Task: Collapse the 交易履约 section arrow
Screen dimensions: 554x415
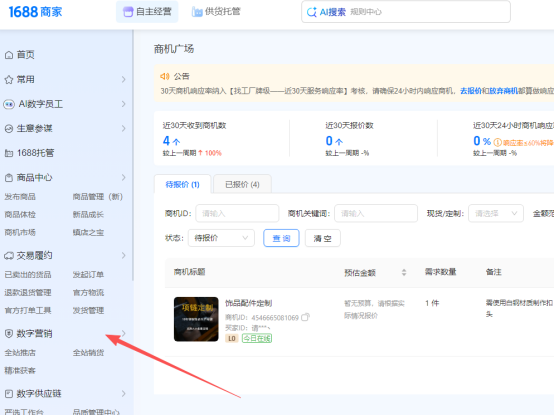Action: (x=123, y=255)
